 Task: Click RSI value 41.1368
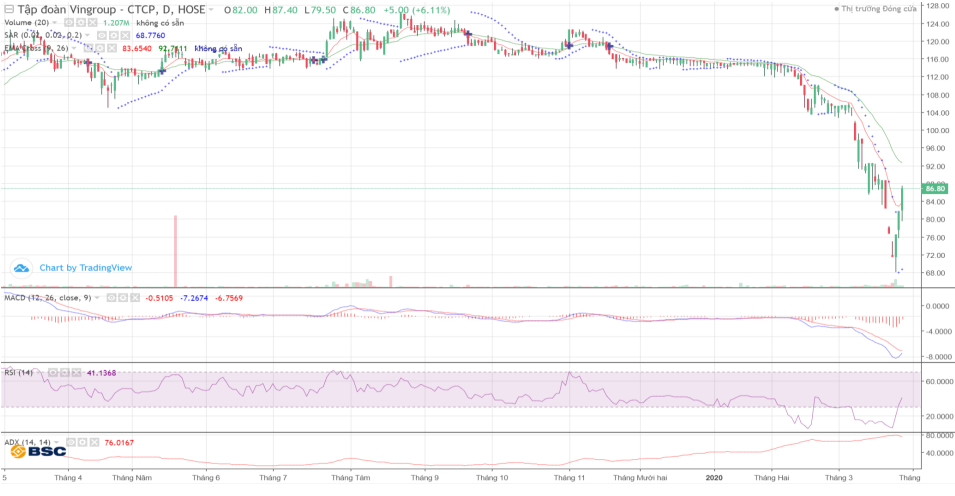click(101, 372)
